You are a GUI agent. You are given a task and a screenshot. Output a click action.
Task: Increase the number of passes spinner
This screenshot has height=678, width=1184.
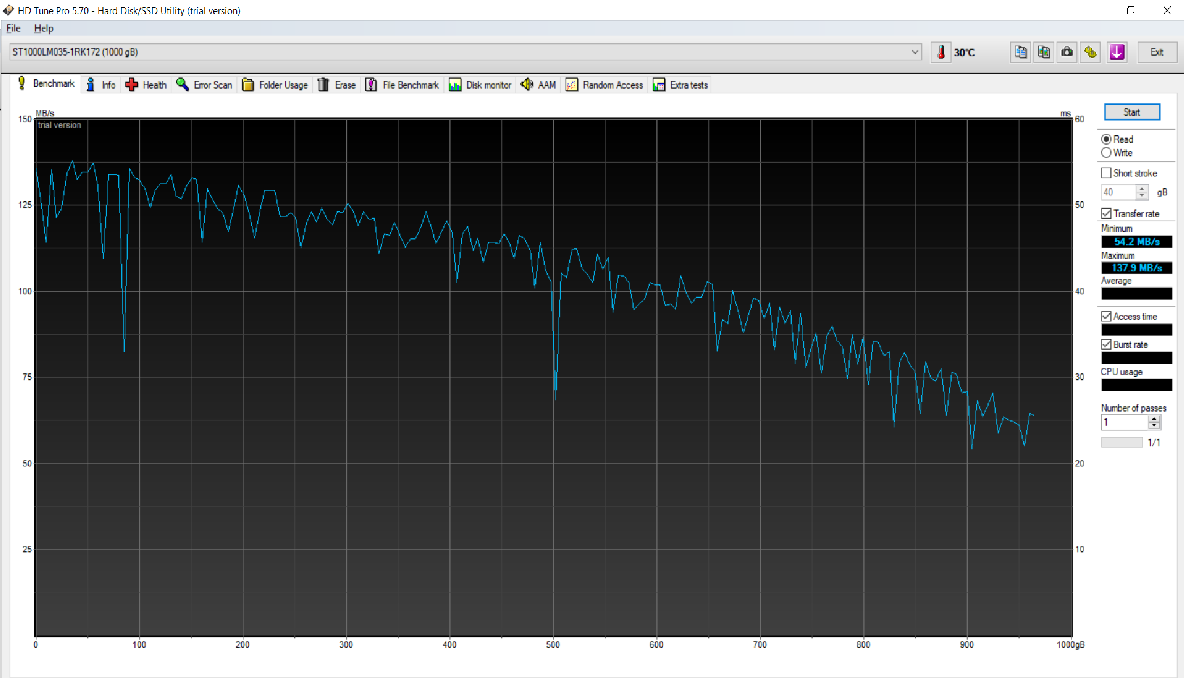[x=1155, y=419]
